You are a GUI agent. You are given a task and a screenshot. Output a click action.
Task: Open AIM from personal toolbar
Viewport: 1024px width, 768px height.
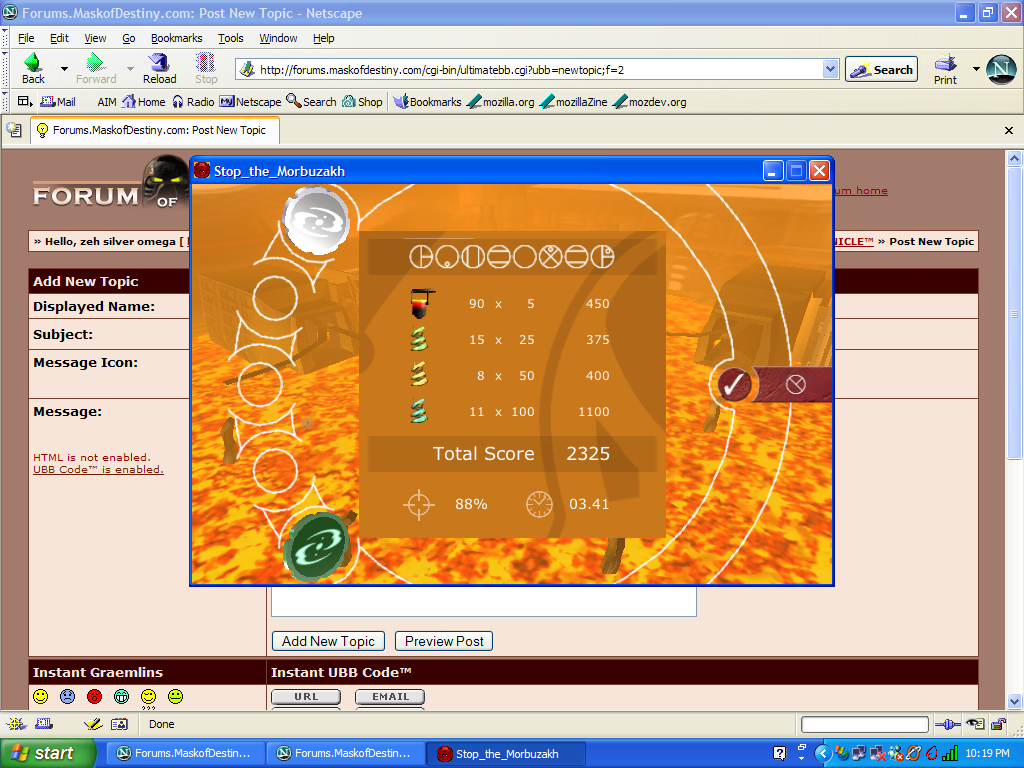106,102
